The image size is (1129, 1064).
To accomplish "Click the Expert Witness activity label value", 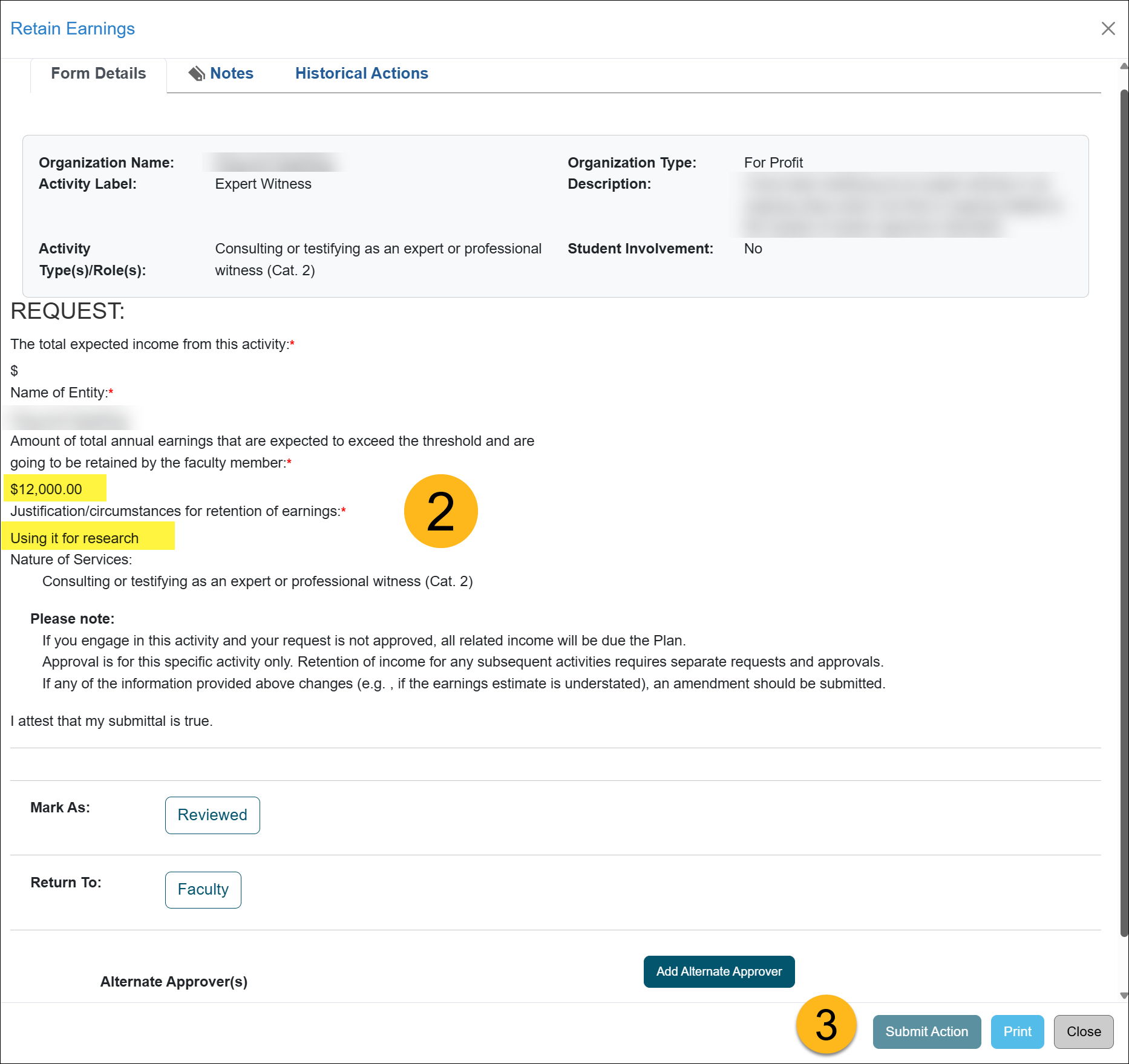I will point(263,184).
